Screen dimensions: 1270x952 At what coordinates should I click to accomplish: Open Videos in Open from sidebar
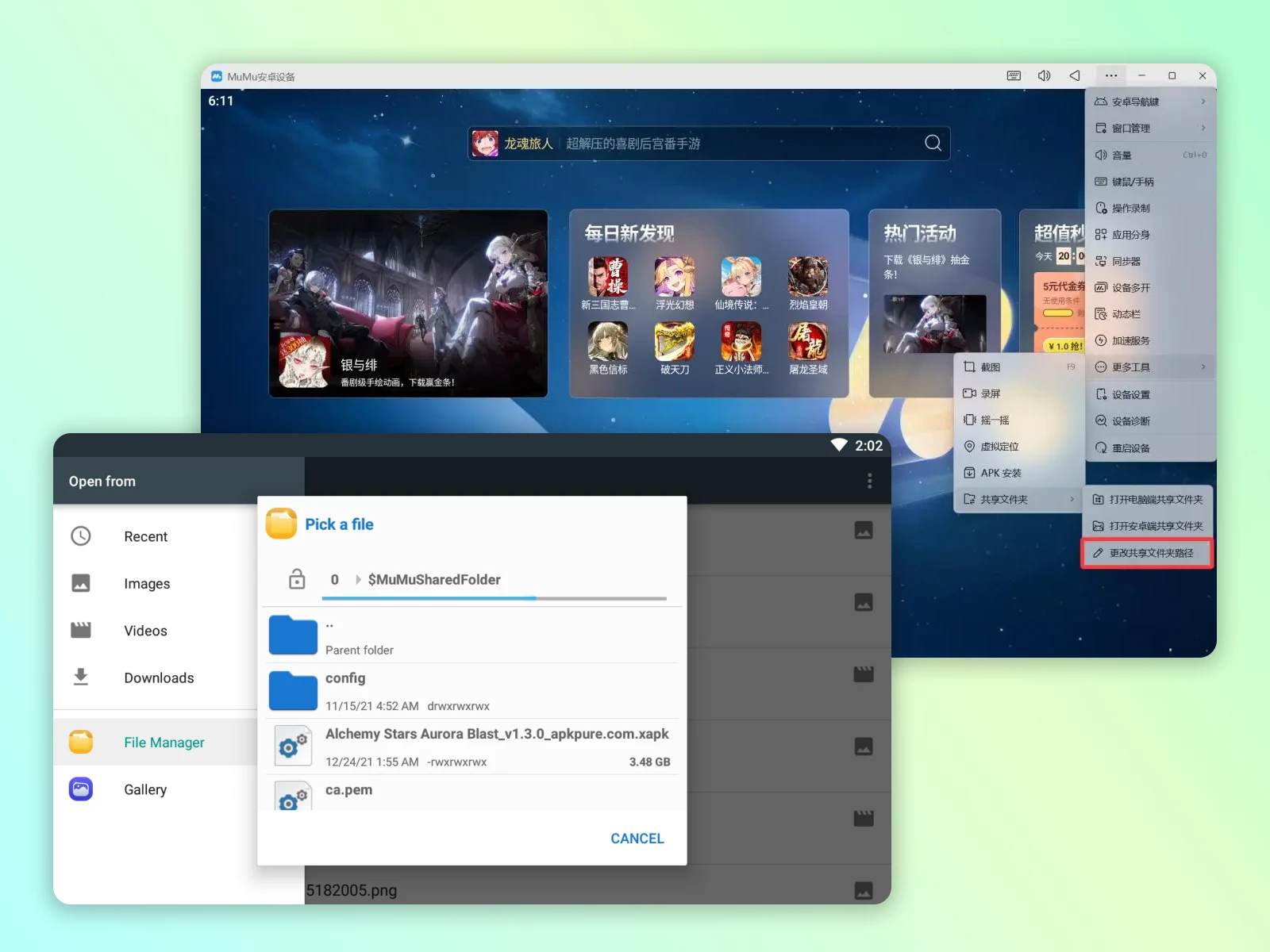(x=156, y=631)
